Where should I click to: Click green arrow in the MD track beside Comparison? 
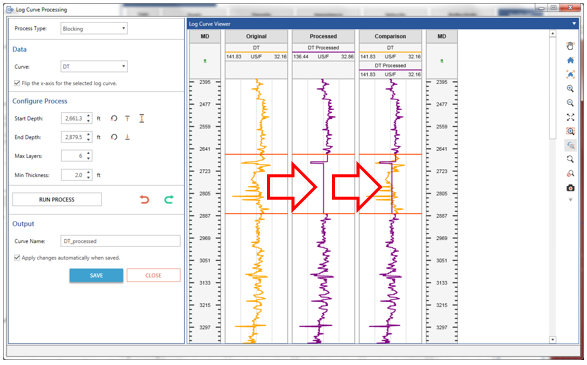click(x=442, y=61)
